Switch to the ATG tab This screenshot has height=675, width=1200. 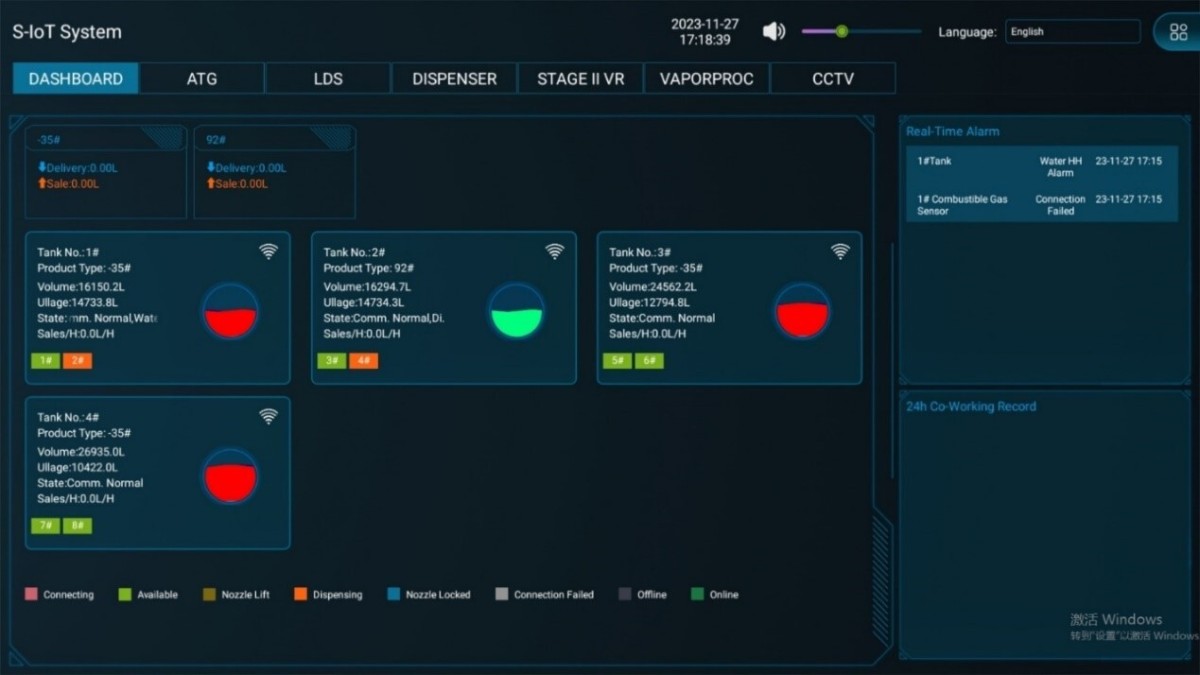tap(202, 79)
